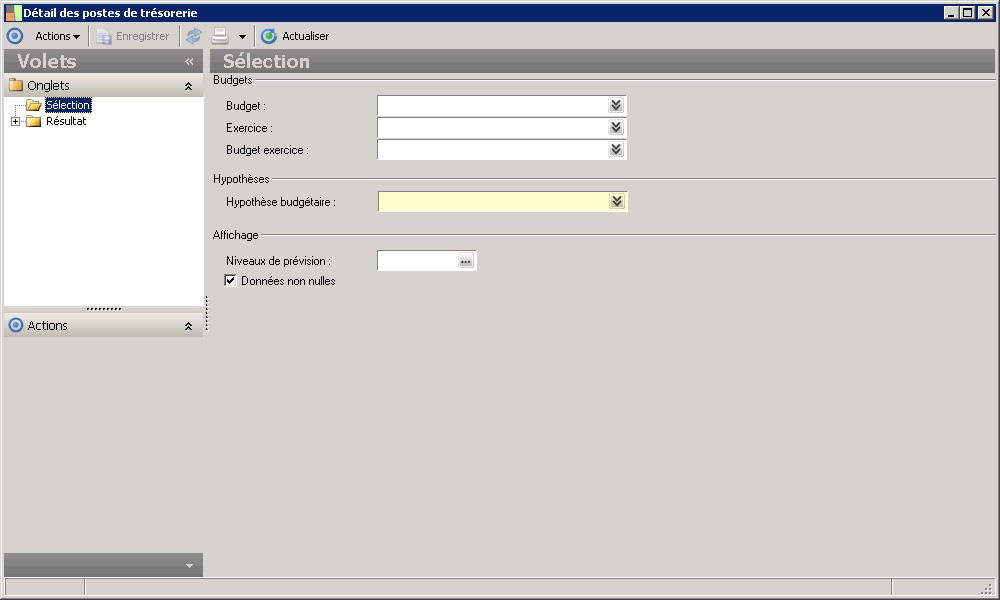This screenshot has width=1000, height=600.
Task: Click the splitter grip between Onglets and Actions
Action: 104,309
